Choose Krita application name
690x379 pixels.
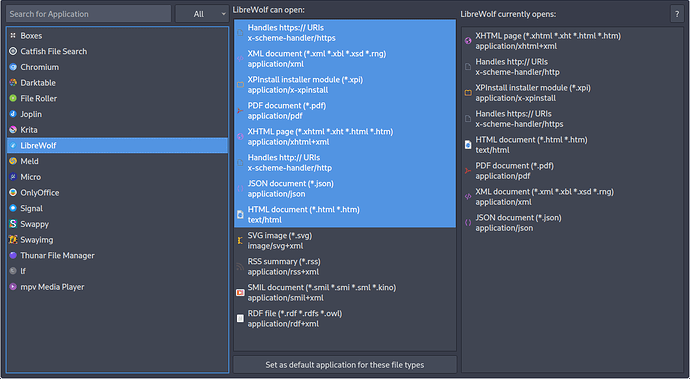pyautogui.click(x=29, y=130)
